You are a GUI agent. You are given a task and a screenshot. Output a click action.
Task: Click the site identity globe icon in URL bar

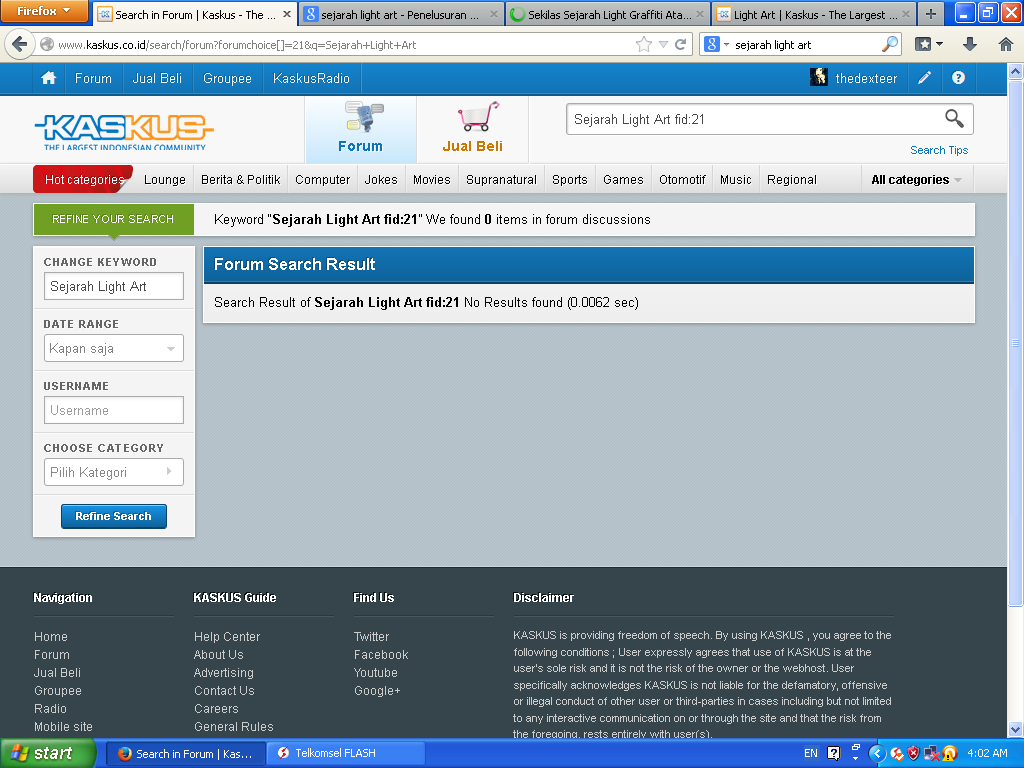point(46,44)
